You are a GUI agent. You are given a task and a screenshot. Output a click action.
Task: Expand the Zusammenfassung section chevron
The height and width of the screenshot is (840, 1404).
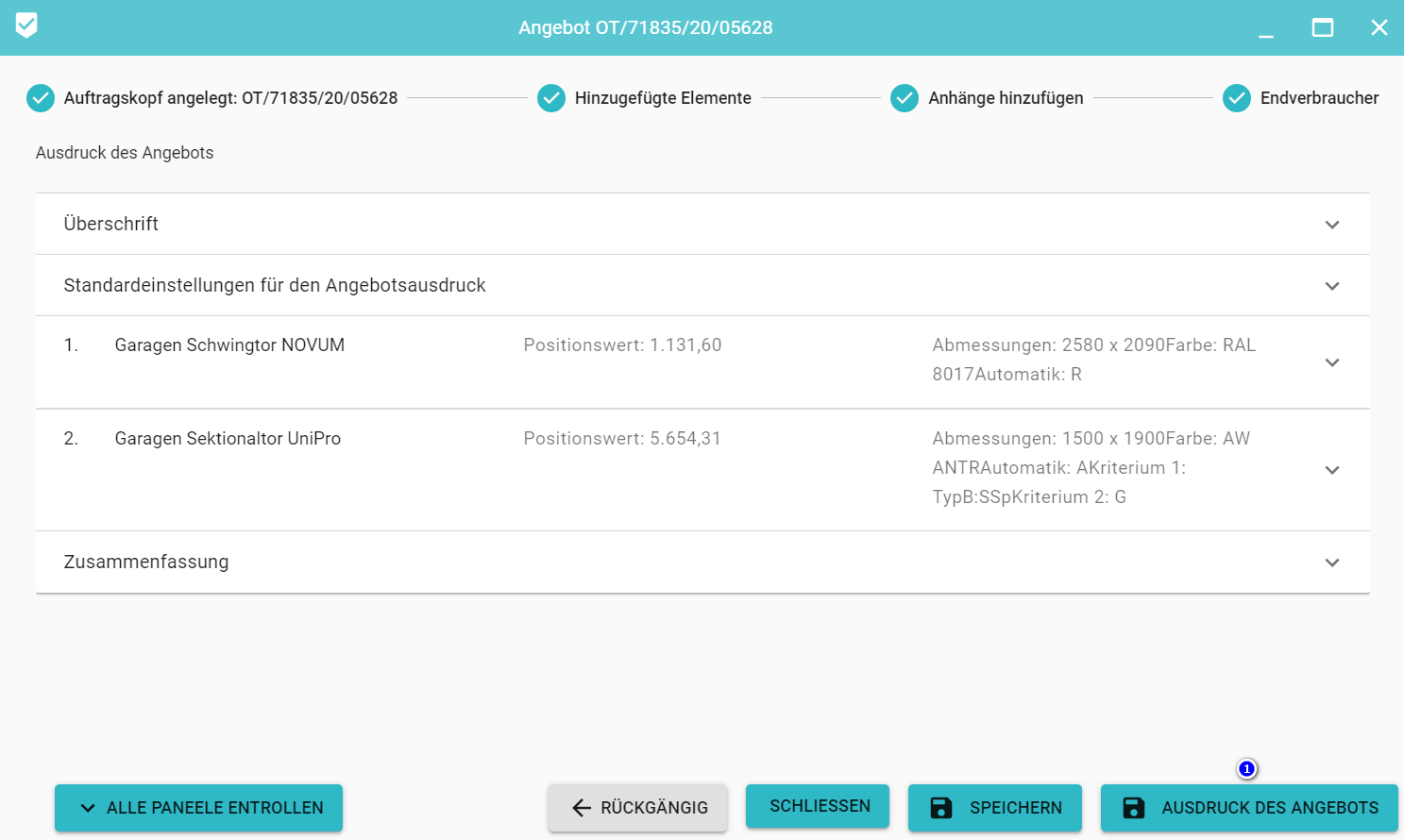click(1332, 563)
